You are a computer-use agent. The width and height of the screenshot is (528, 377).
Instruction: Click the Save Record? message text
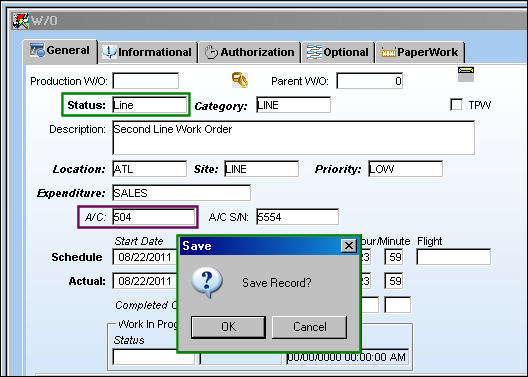tap(276, 283)
